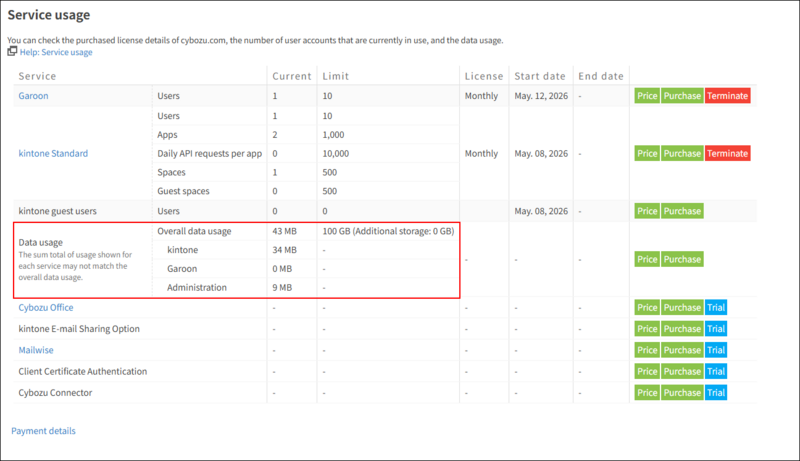Click Daily API requests per app label
The image size is (800, 461).
210,153
